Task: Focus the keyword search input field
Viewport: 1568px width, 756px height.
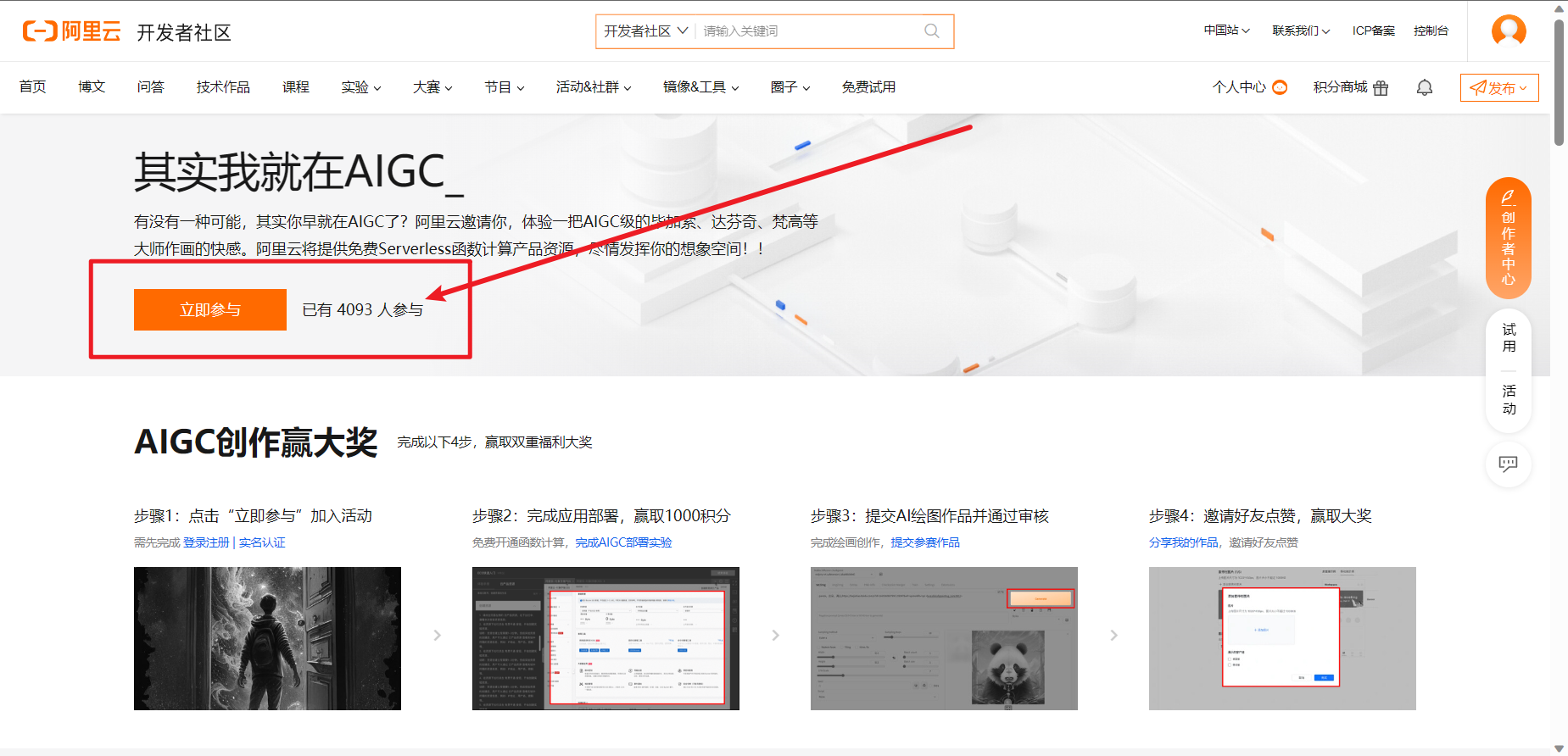Action: click(810, 31)
